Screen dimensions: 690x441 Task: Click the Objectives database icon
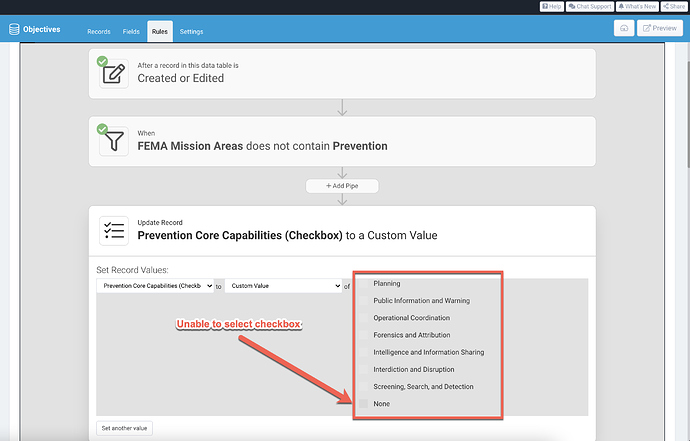click(x=14, y=29)
